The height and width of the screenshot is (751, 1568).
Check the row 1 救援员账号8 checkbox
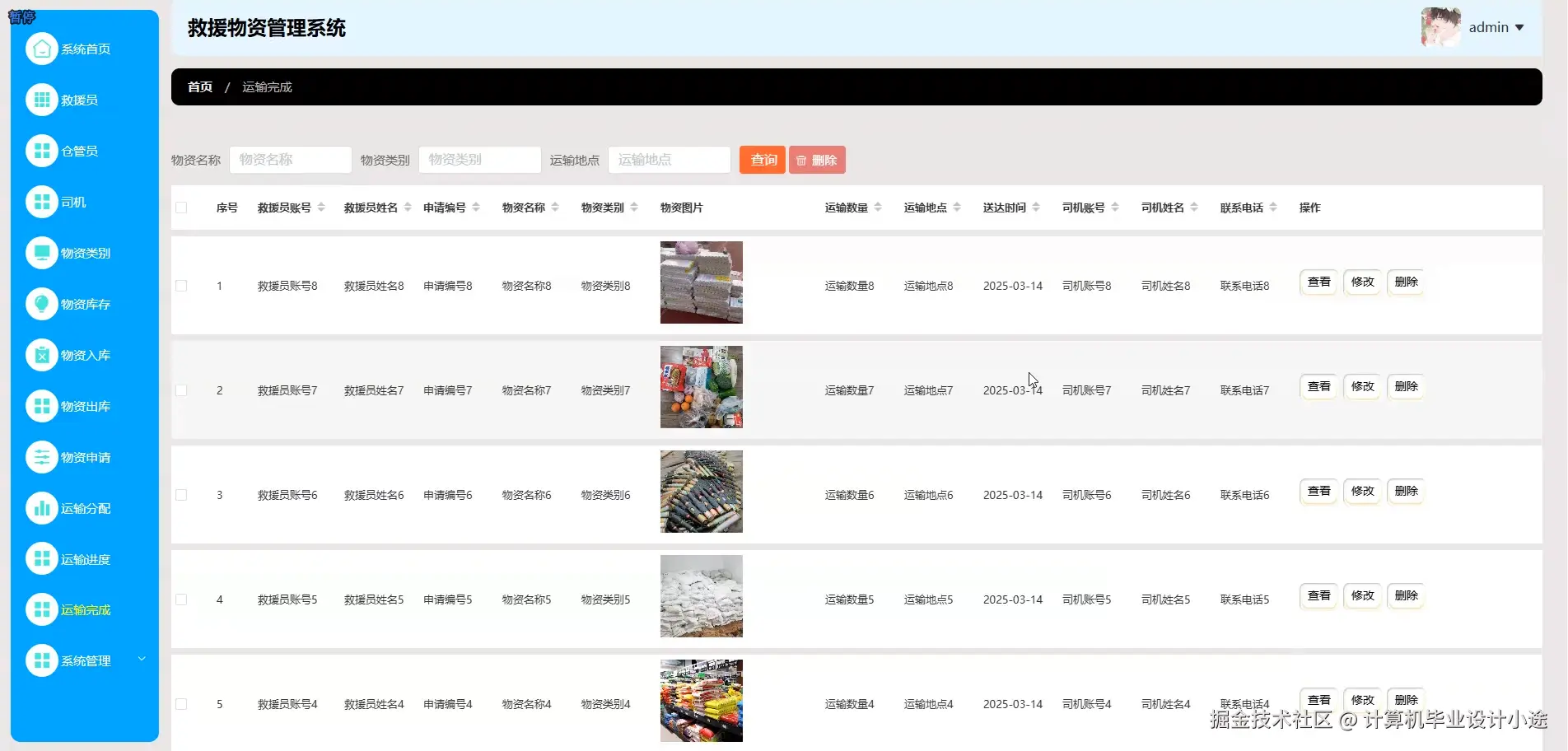coord(181,286)
